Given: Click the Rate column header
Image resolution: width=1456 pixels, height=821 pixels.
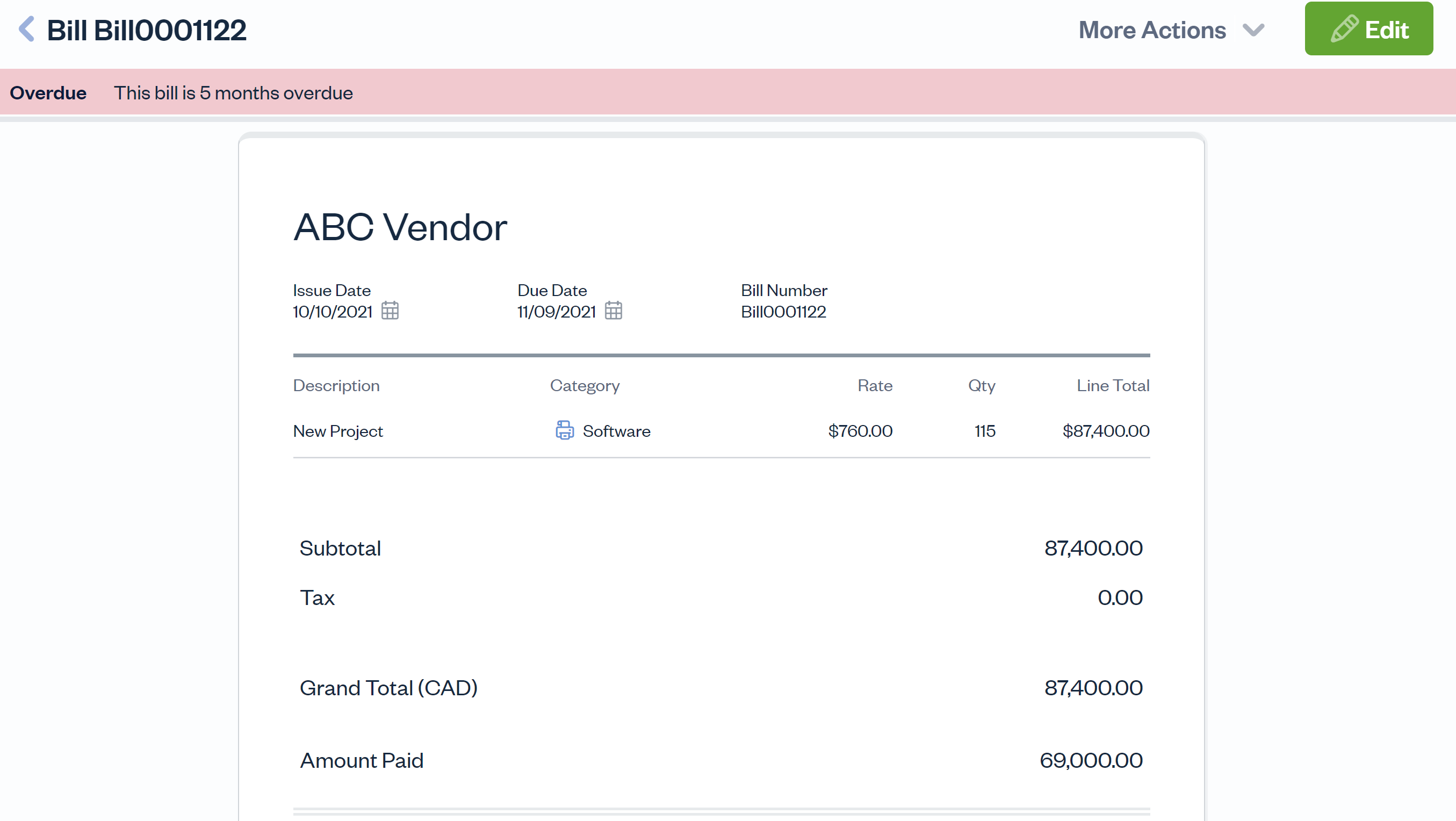Looking at the screenshot, I should click(875, 386).
